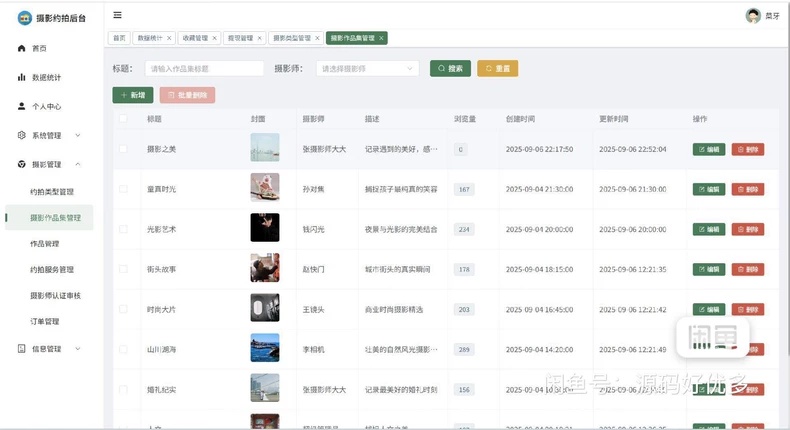790x430 pixels.
Task: Tick the checkbox for row 摄影之美
Action: [x=123, y=149]
